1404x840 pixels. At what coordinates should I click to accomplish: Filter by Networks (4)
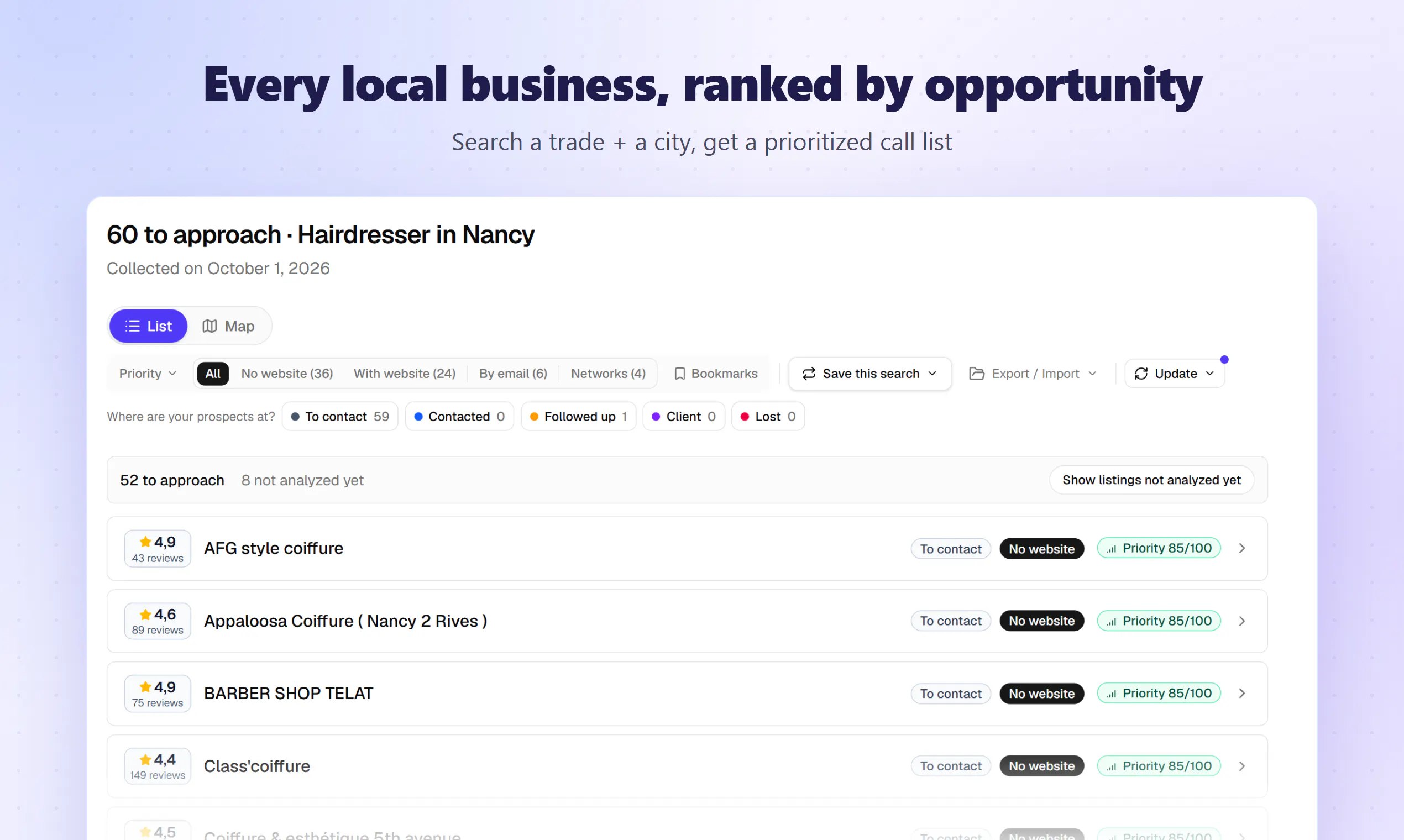coord(608,374)
